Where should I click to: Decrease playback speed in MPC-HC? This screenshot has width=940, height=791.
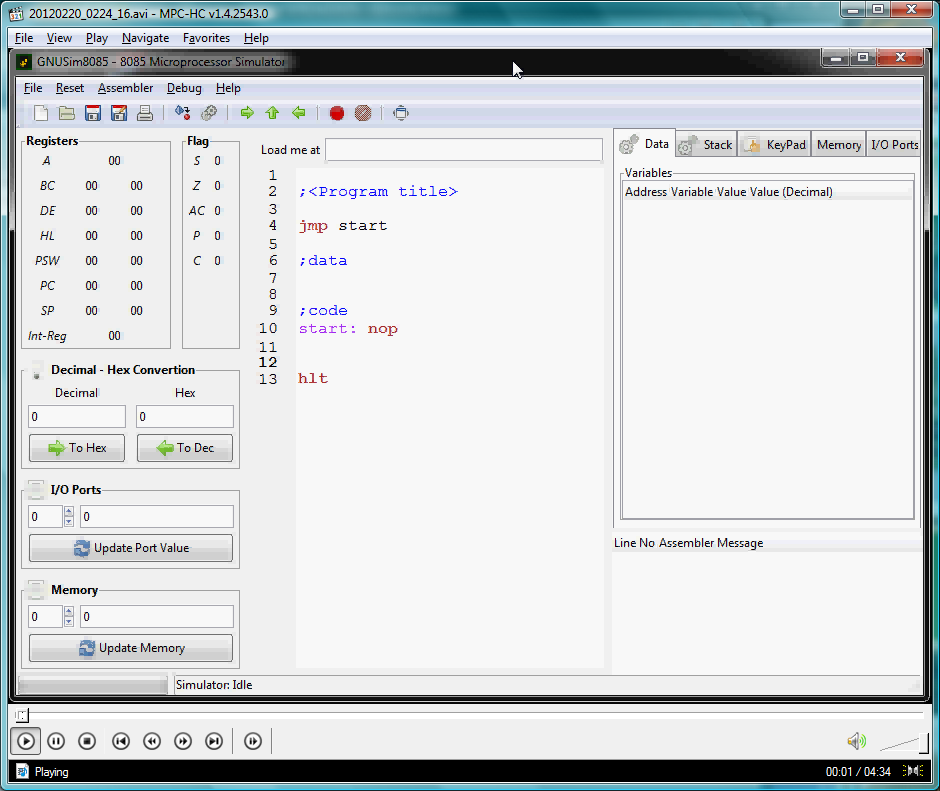point(152,741)
